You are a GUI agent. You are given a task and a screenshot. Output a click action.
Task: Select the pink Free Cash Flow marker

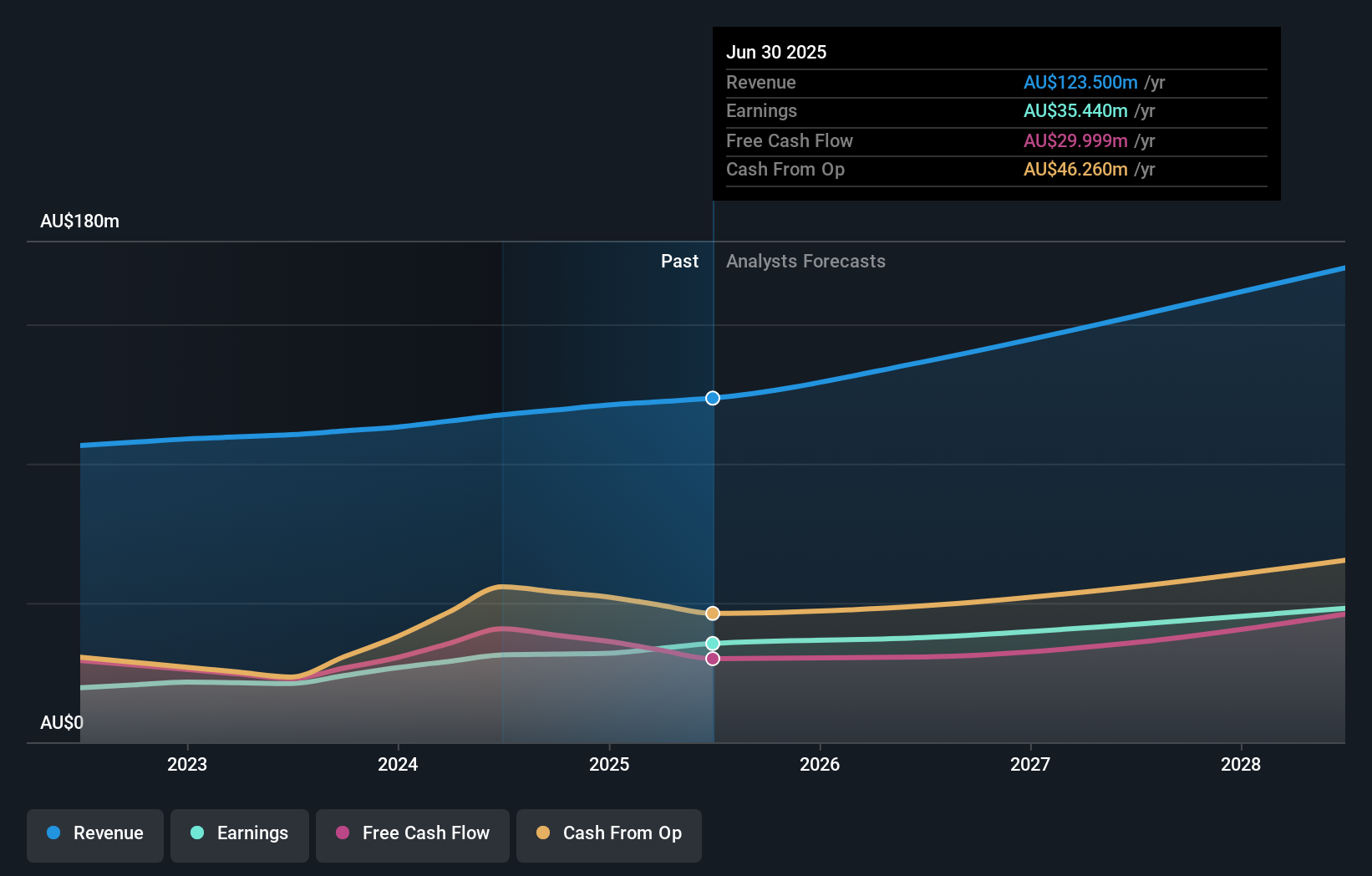click(712, 659)
